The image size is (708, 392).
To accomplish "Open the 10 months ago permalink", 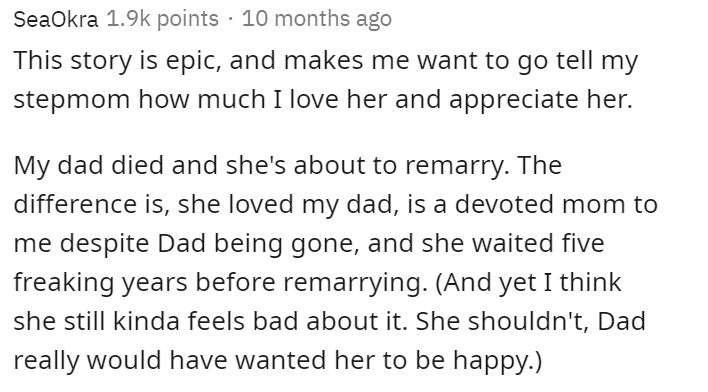I will click(317, 19).
